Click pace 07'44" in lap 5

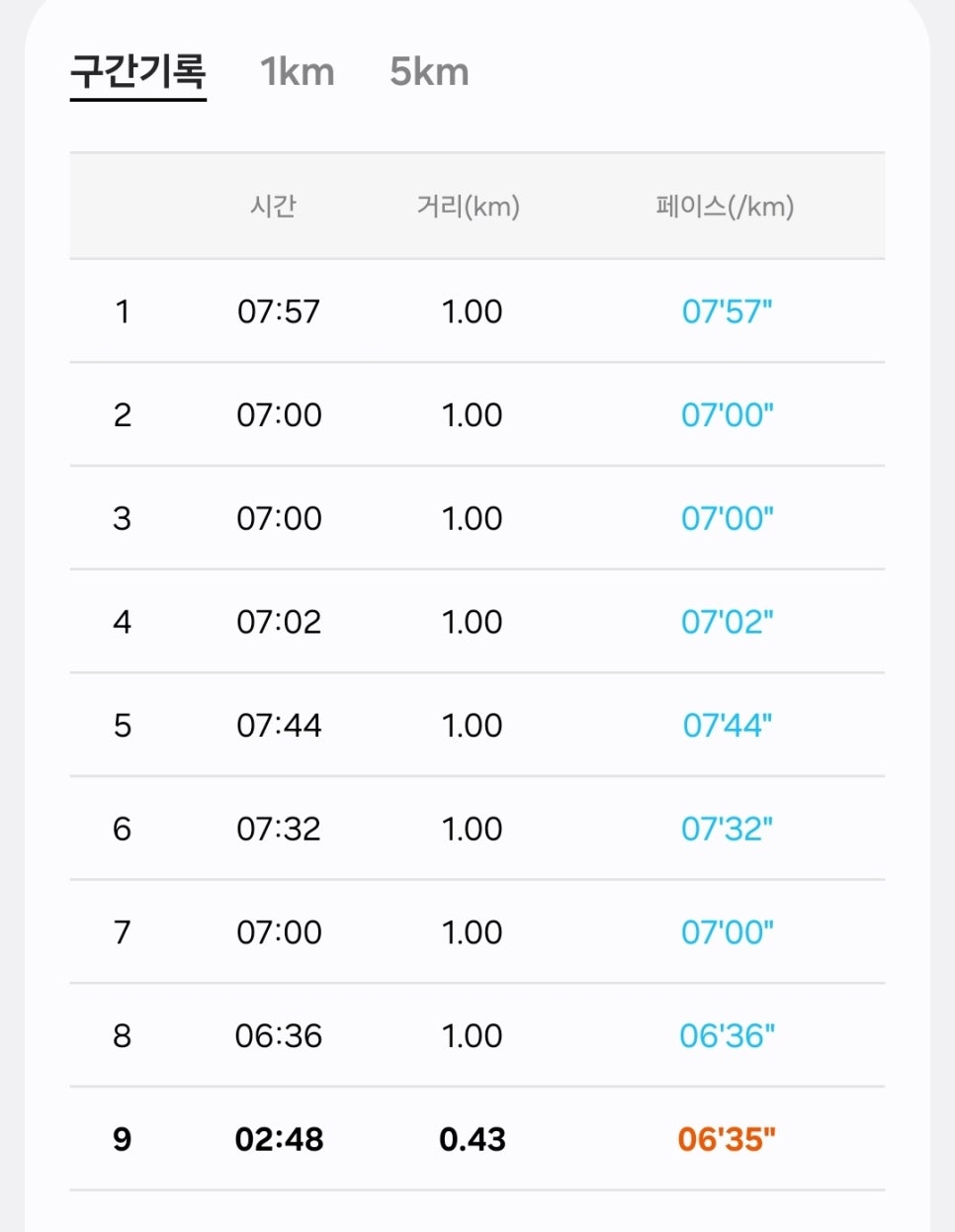coord(727,726)
